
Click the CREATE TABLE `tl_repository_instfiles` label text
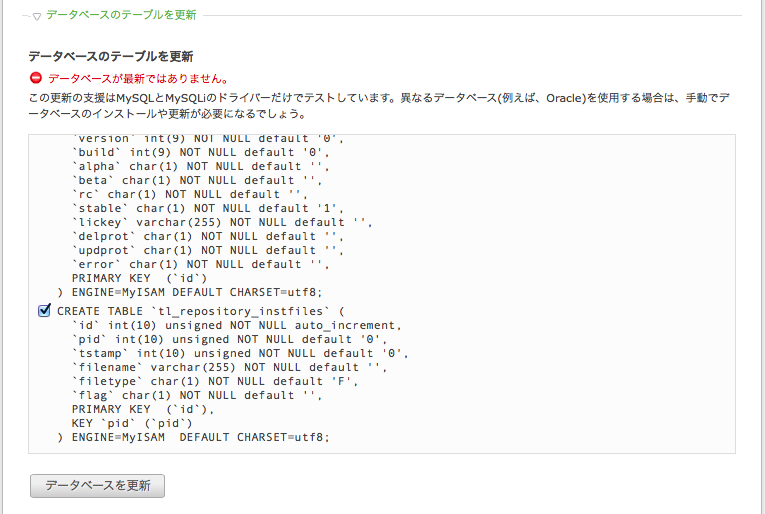click(x=201, y=311)
